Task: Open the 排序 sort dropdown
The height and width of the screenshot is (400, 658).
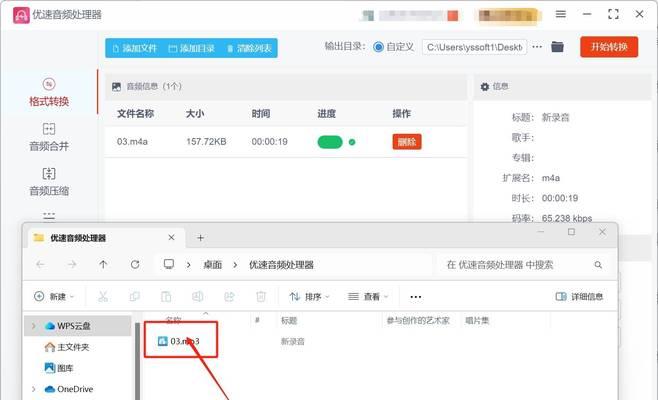Action: pos(309,297)
